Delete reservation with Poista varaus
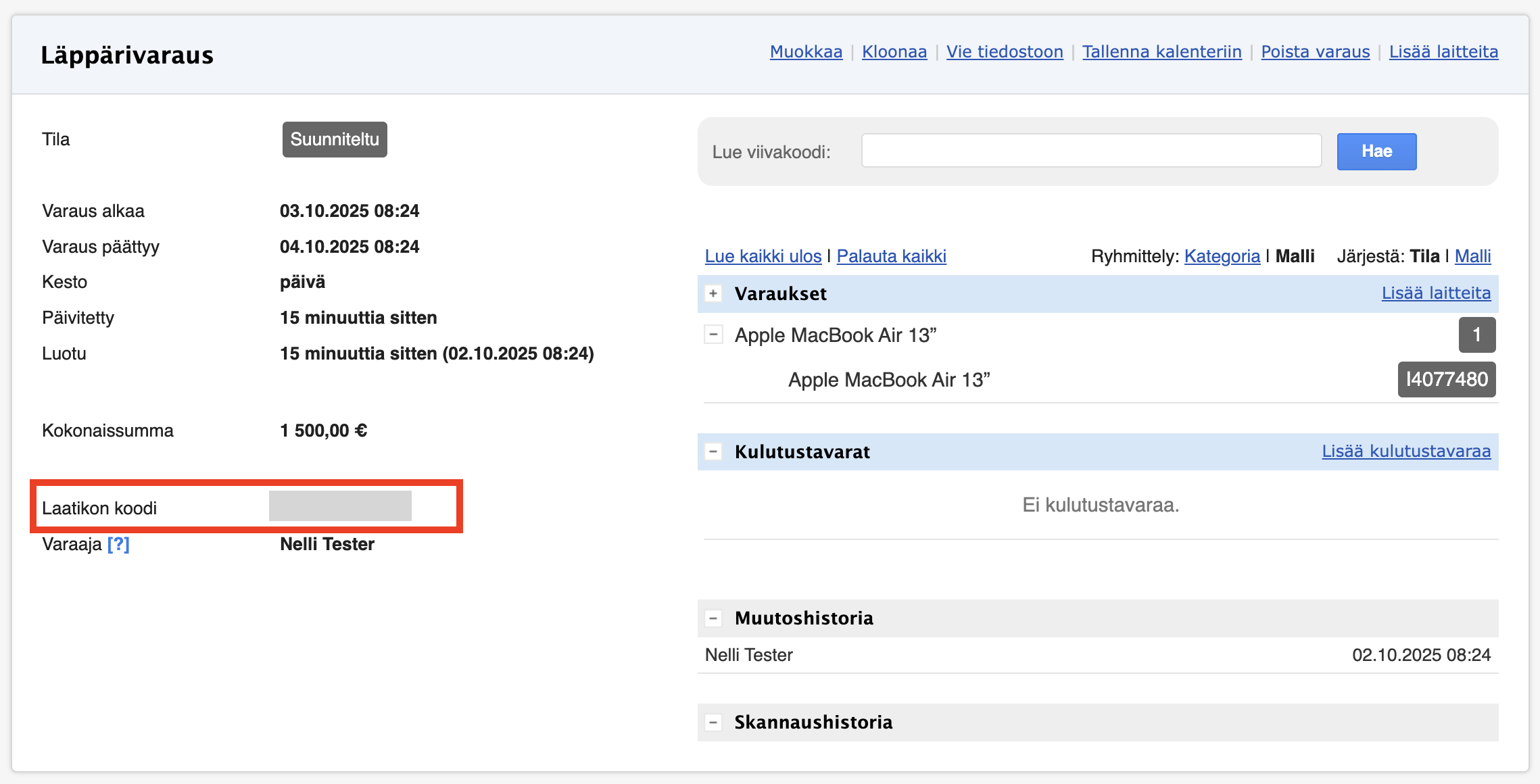Image resolution: width=1540 pixels, height=784 pixels. (x=1315, y=52)
